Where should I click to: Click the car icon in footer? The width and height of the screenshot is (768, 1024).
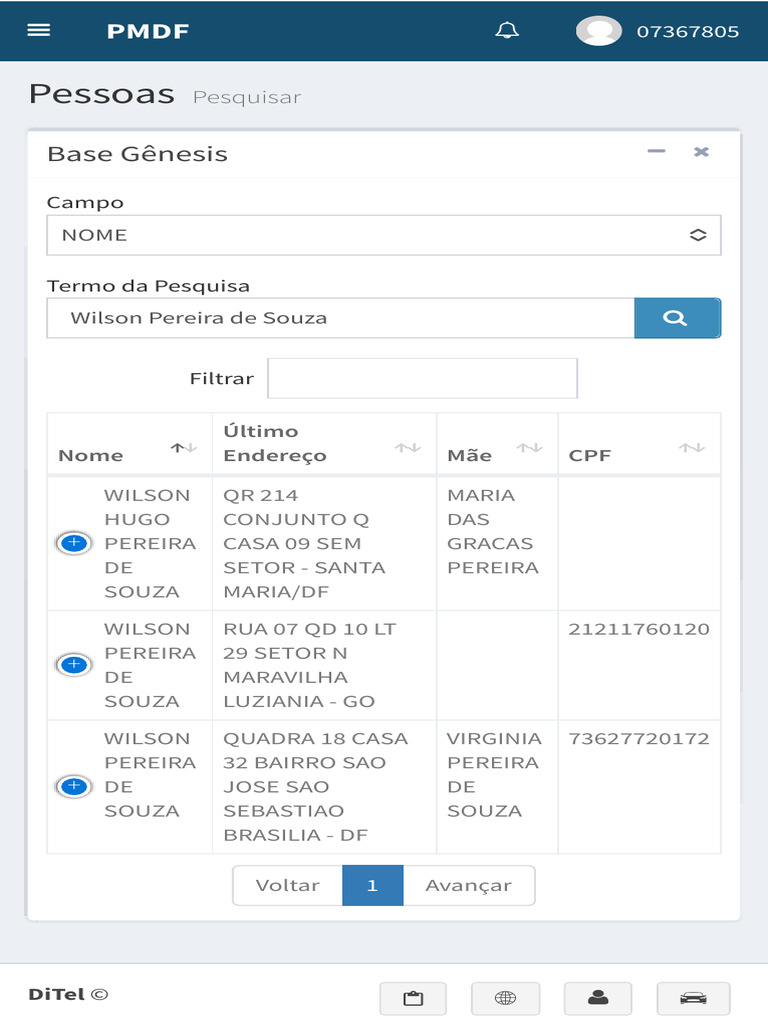pyautogui.click(x=692, y=998)
